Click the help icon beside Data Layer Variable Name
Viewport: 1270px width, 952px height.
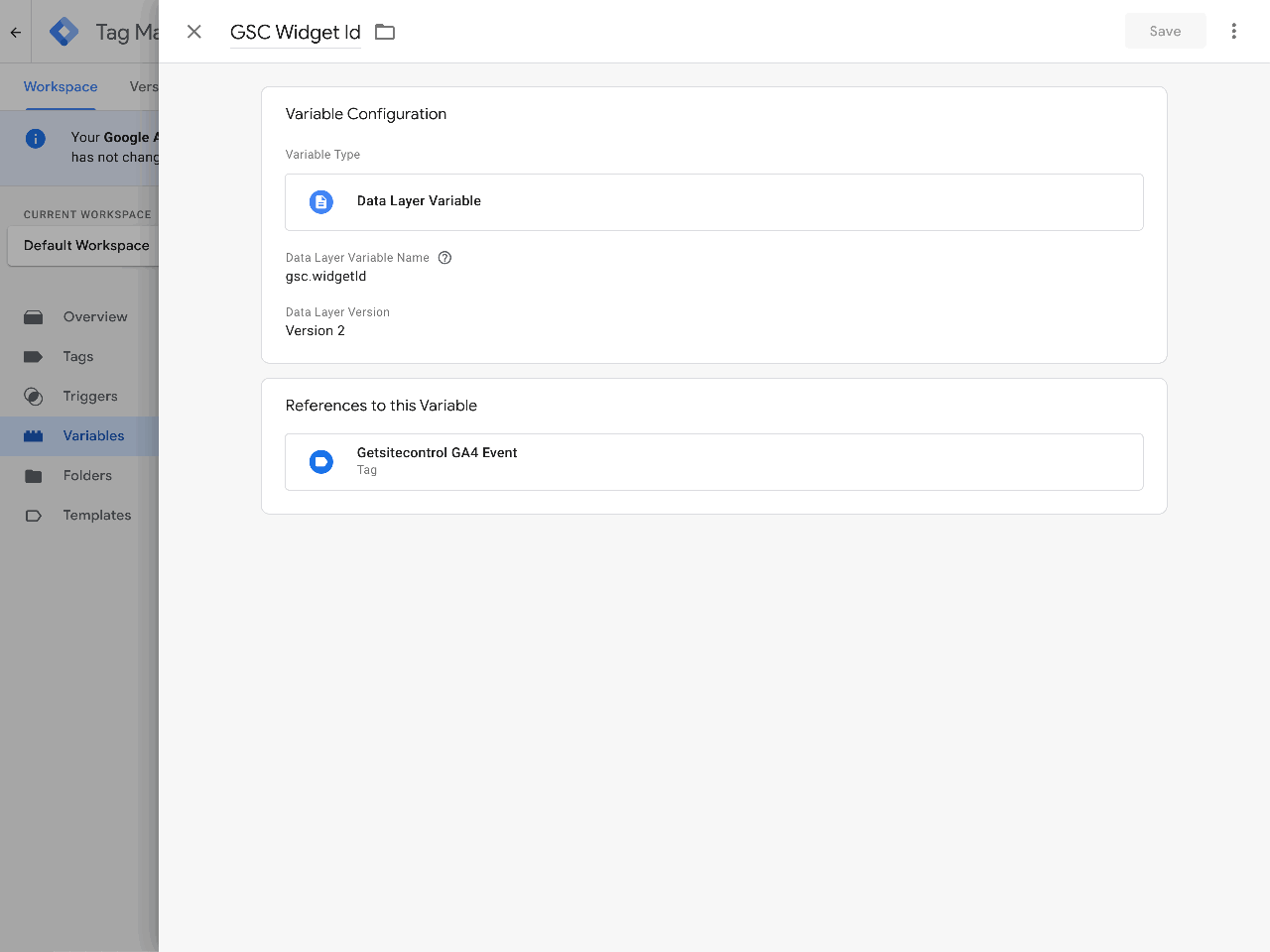pos(444,257)
